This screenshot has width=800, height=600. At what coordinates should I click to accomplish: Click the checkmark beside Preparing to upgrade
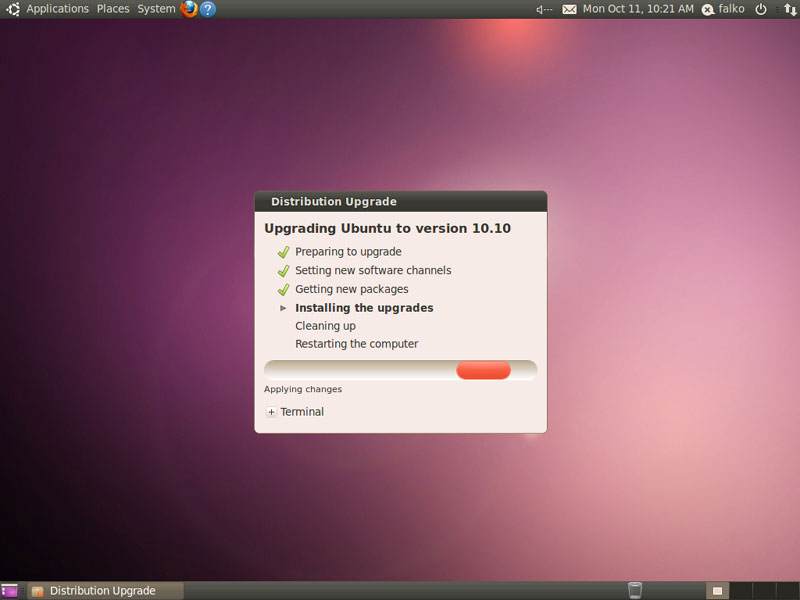(x=283, y=252)
